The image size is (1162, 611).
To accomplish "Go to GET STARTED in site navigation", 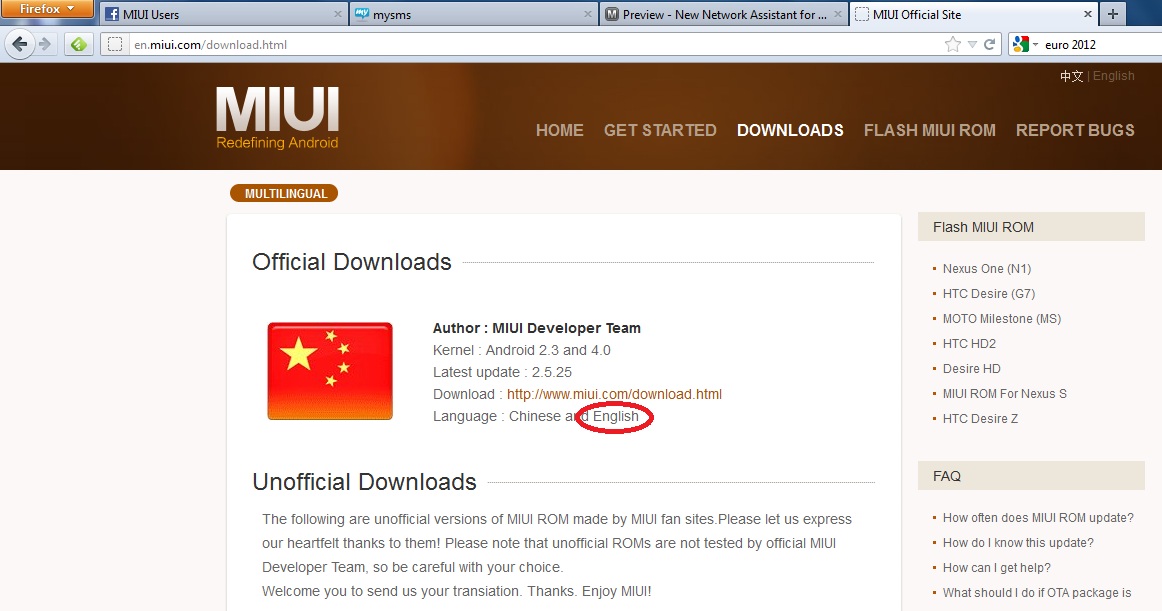I will (660, 131).
